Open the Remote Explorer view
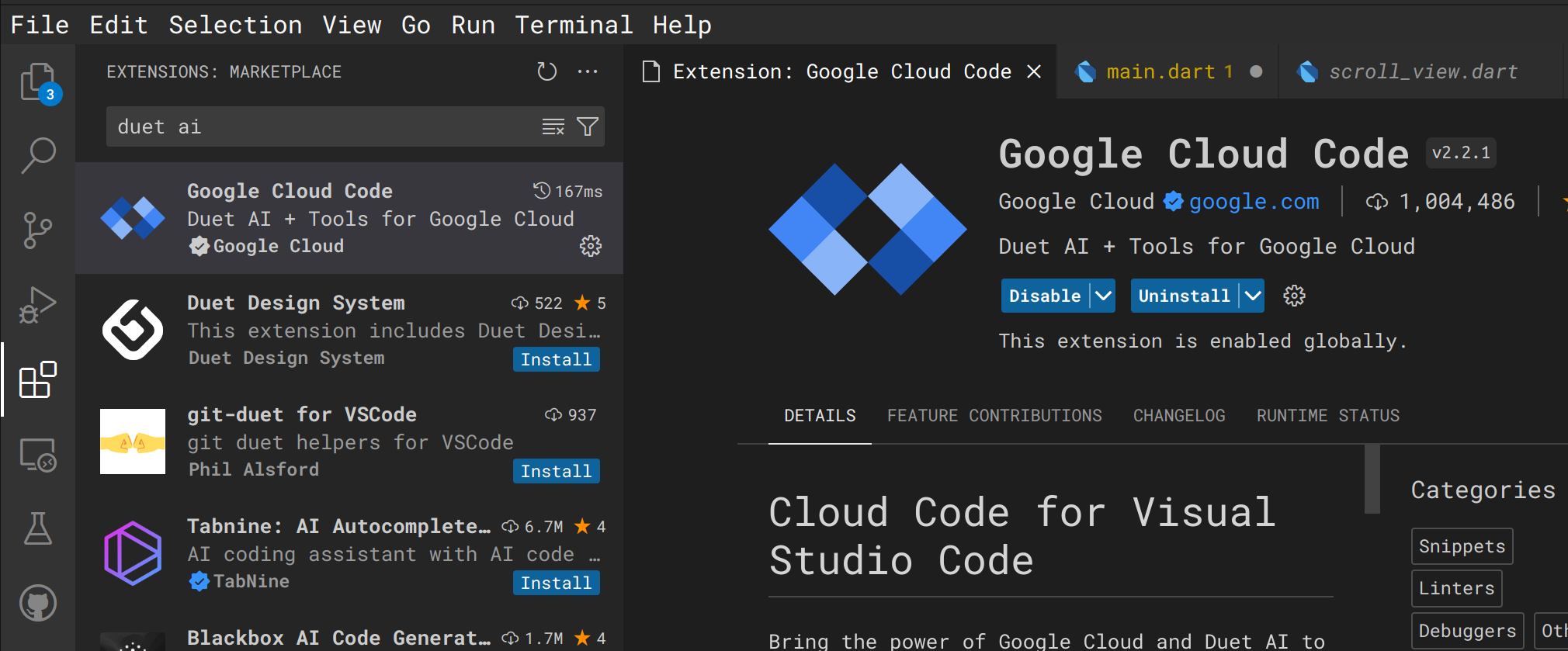 click(x=38, y=455)
